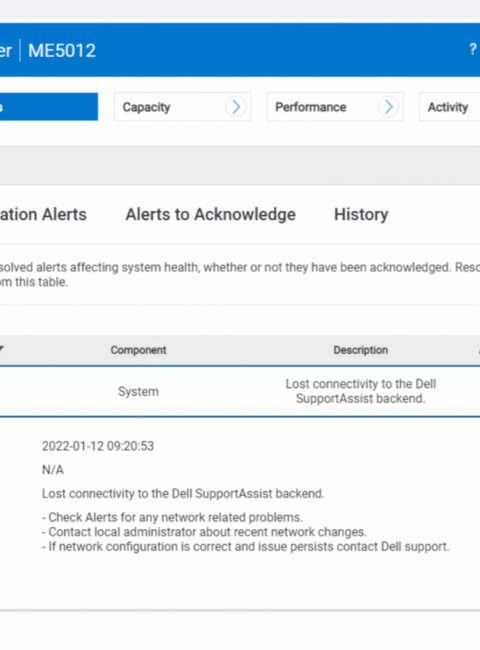Image resolution: width=480 pixels, height=650 pixels.
Task: Sort by the Description column header
Action: (361, 350)
